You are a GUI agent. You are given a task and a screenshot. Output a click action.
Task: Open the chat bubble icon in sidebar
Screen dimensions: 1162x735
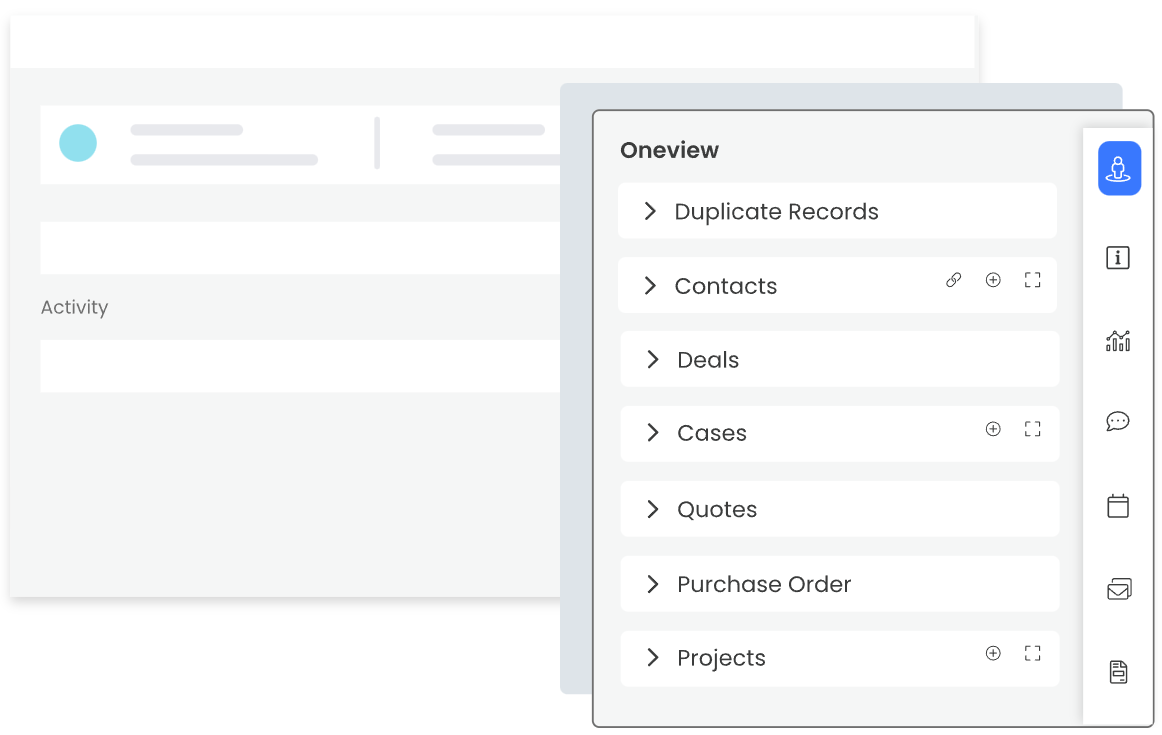[x=1118, y=422]
